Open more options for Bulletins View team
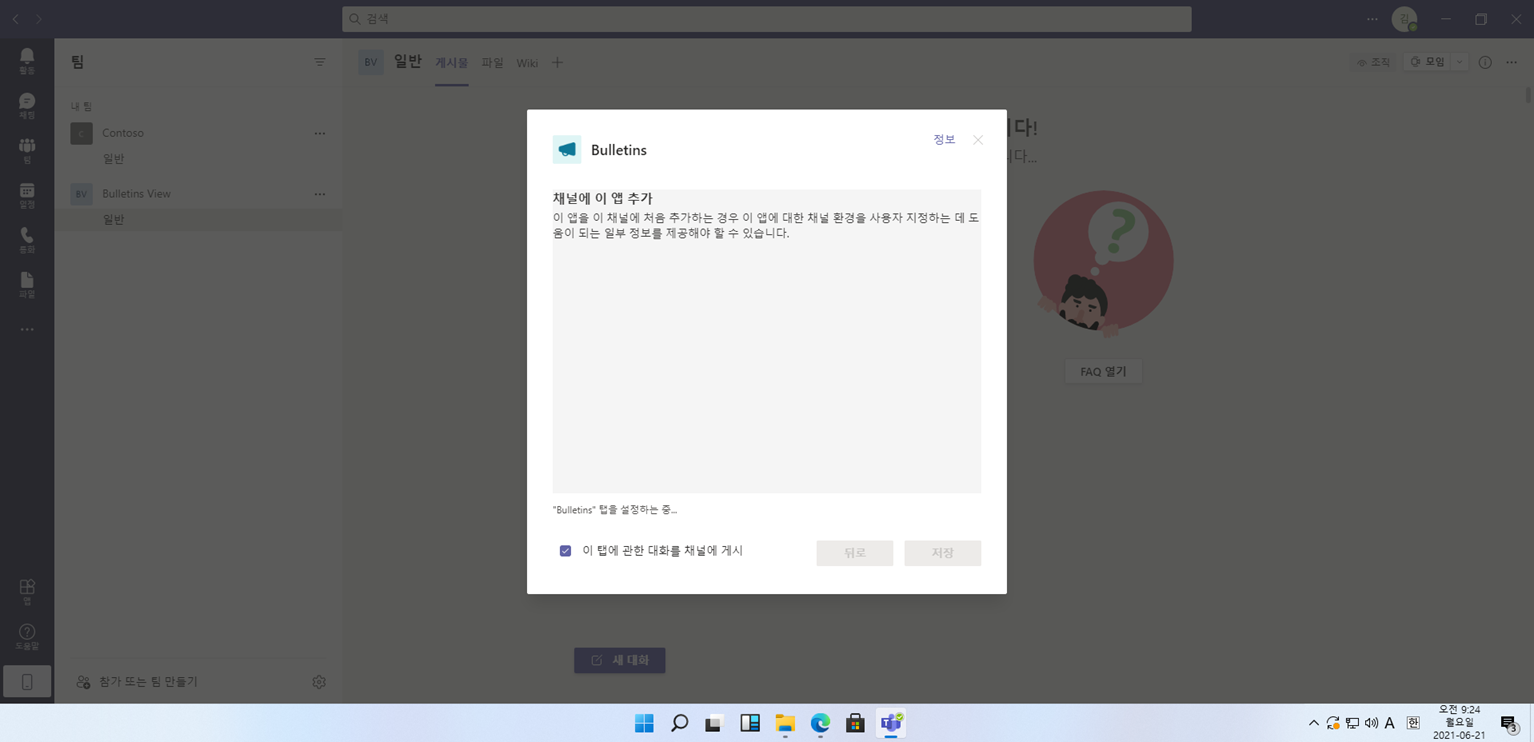The width and height of the screenshot is (1534, 742). point(320,194)
